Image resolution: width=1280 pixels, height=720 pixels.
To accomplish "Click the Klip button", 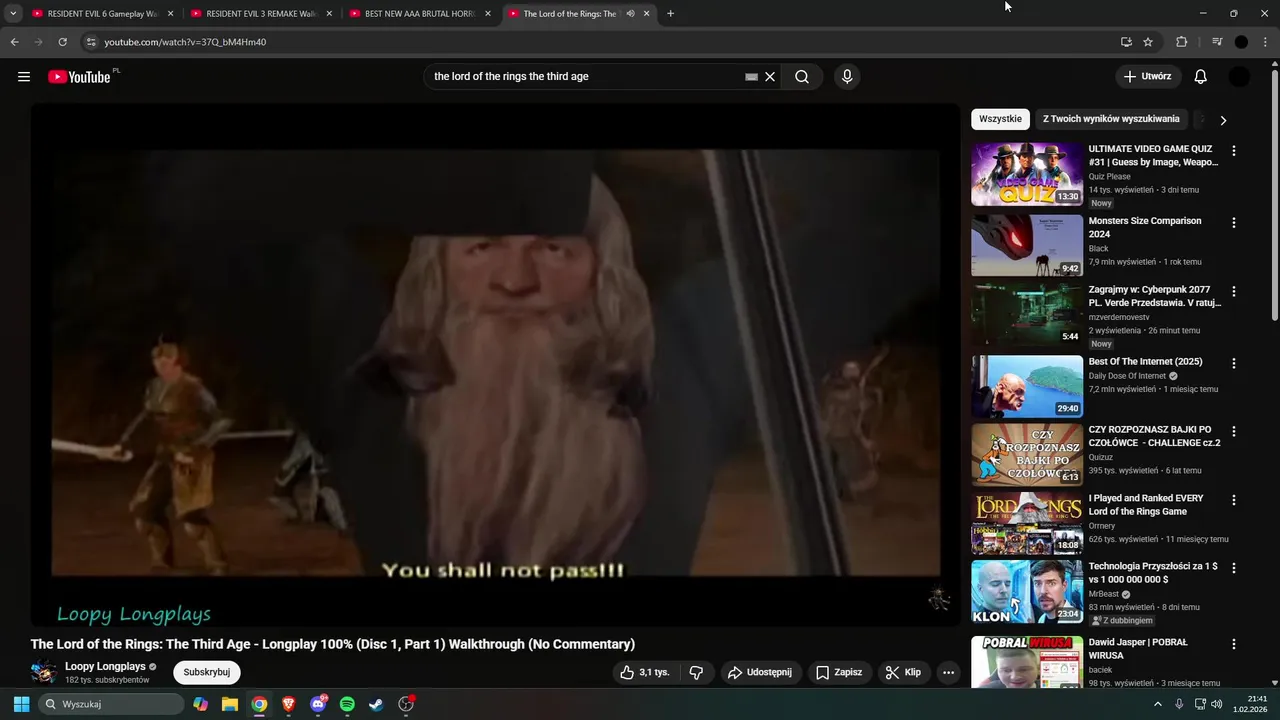I will pyautogui.click(x=903, y=673).
